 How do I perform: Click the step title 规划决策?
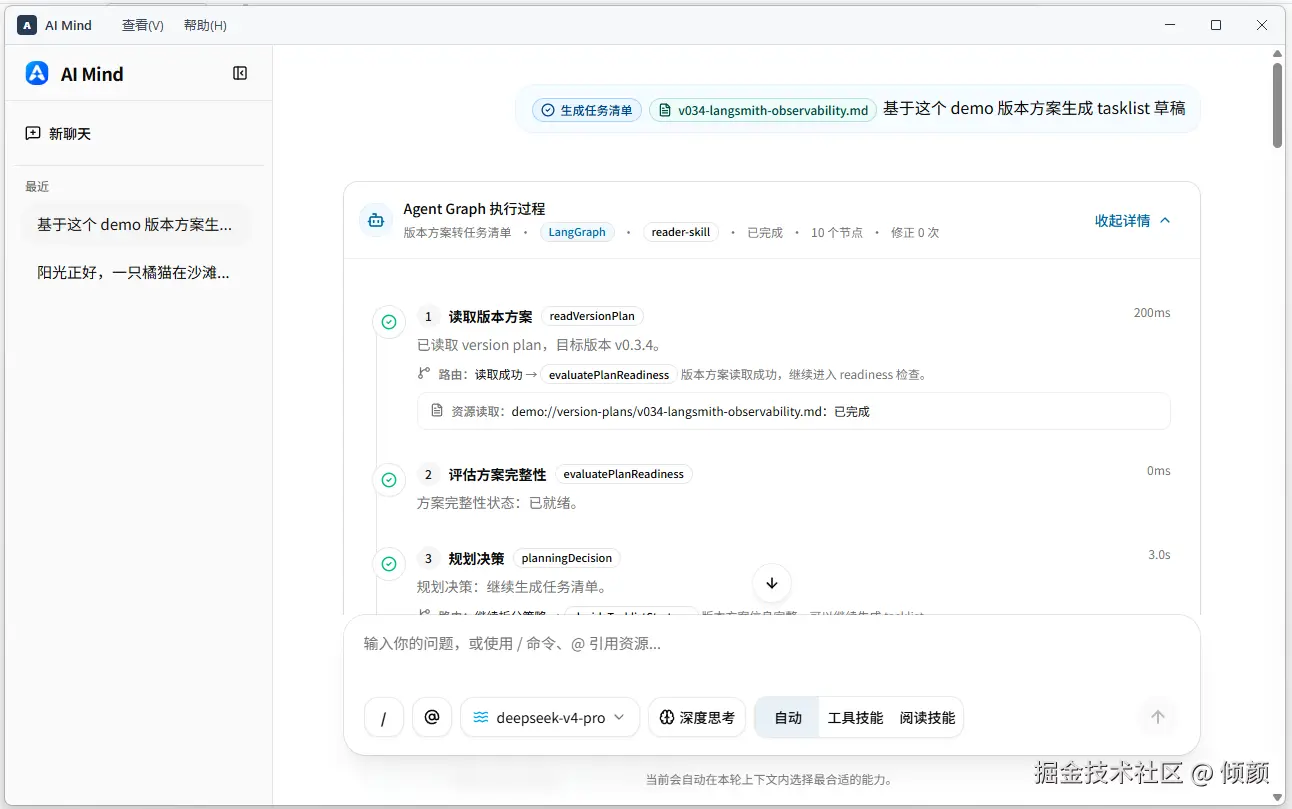[x=476, y=558]
